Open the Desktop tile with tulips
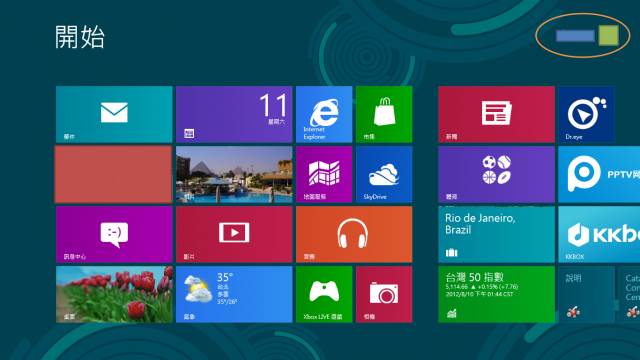Screen dimensions: 640x360 [x=114, y=294]
